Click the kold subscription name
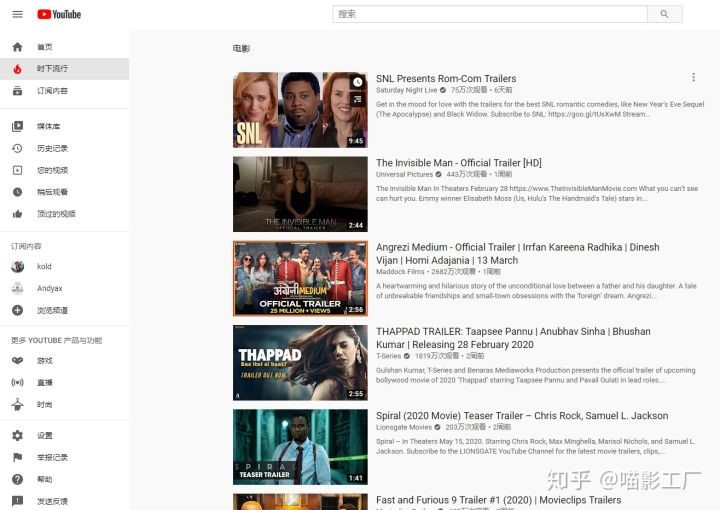 44,266
